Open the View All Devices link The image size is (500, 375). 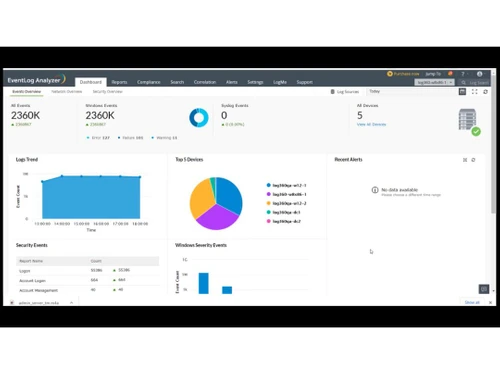[x=371, y=124]
